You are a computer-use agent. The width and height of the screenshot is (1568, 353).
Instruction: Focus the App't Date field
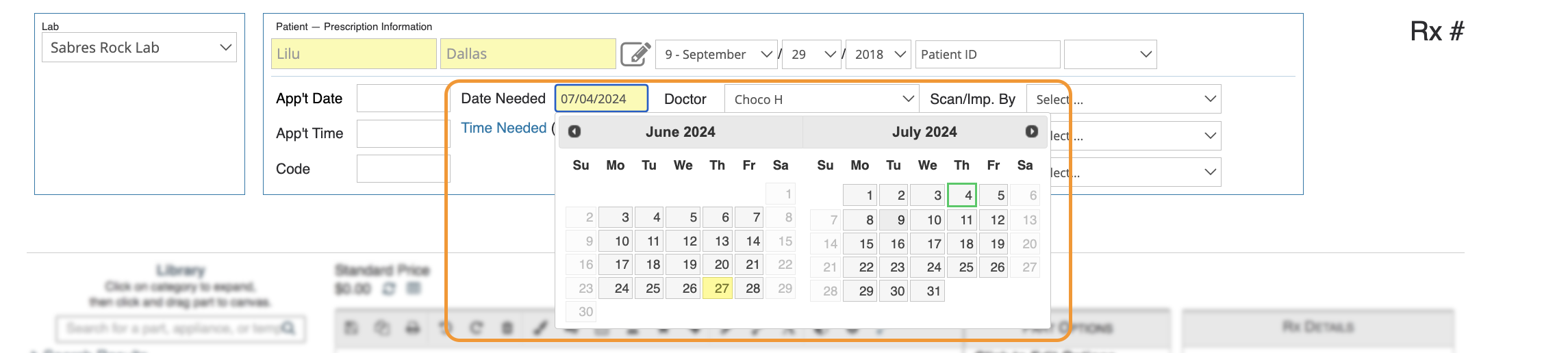[x=403, y=99]
